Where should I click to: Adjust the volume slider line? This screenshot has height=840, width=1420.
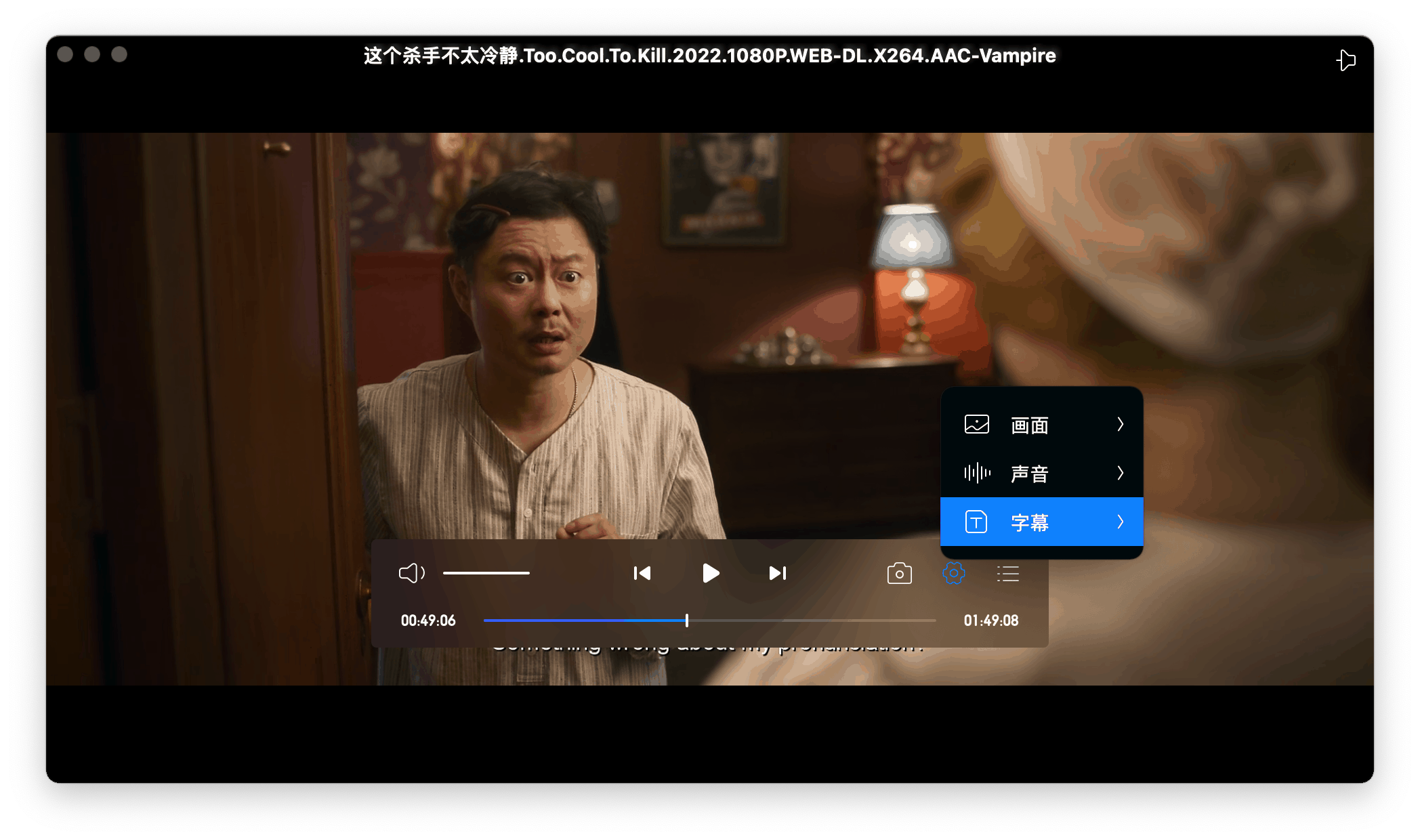click(486, 573)
